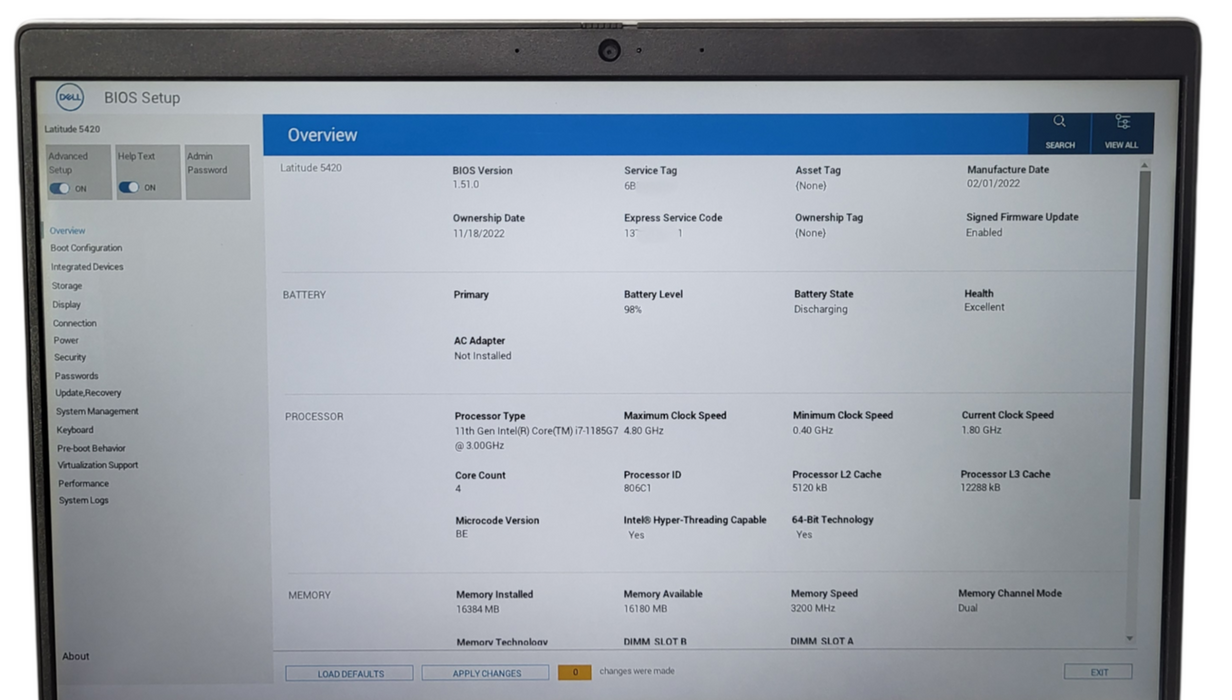Image resolution: width=1232 pixels, height=700 pixels.
Task: Open the Keyboard section
Action: (75, 431)
